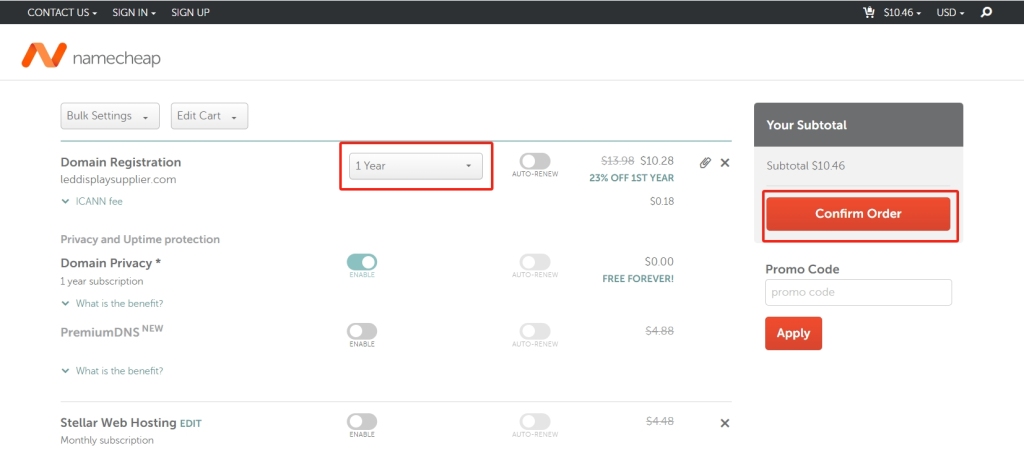Open the USD currency dropdown
Viewport: 1024px width, 451px height.
point(950,12)
